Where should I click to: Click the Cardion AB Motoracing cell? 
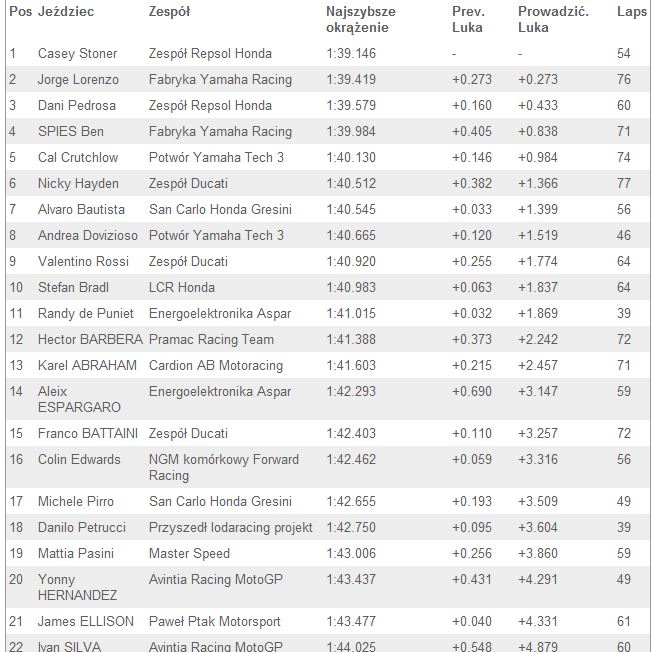click(216, 366)
